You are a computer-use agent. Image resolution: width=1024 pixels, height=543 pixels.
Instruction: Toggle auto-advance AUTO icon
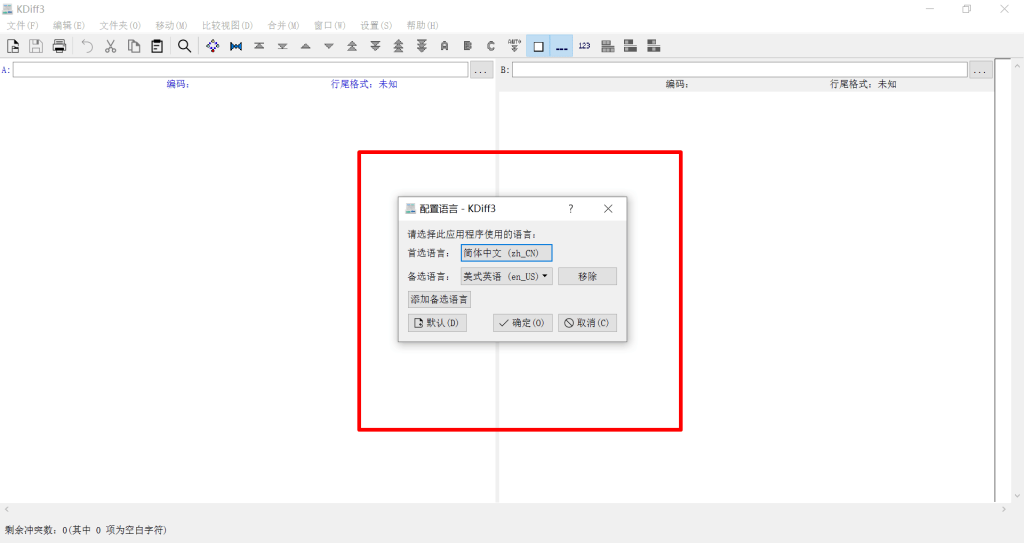[514, 46]
